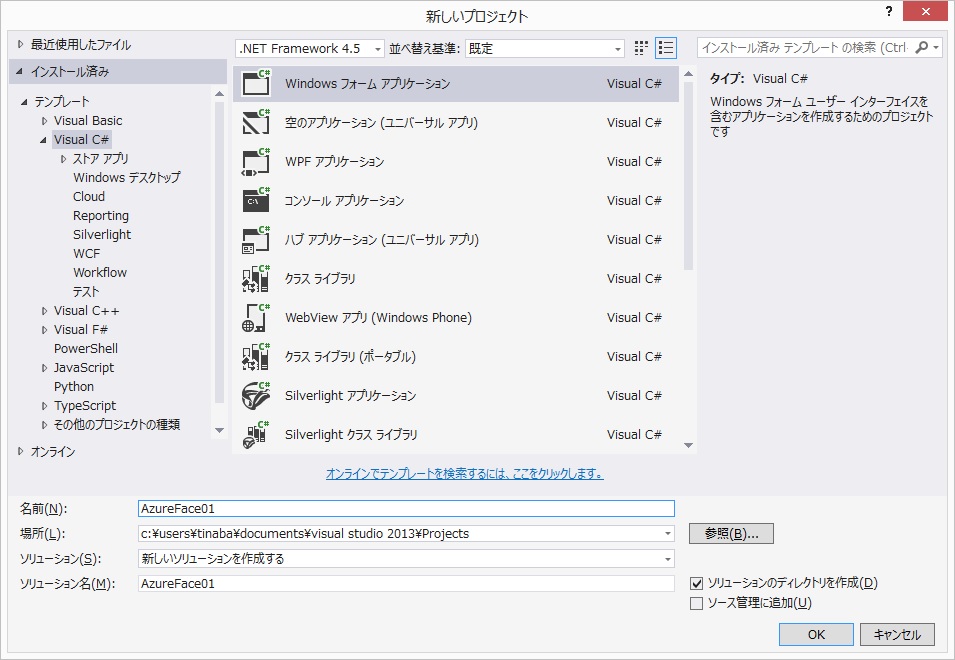Select the Cloud category
This screenshot has height=660, width=955.
coord(89,197)
